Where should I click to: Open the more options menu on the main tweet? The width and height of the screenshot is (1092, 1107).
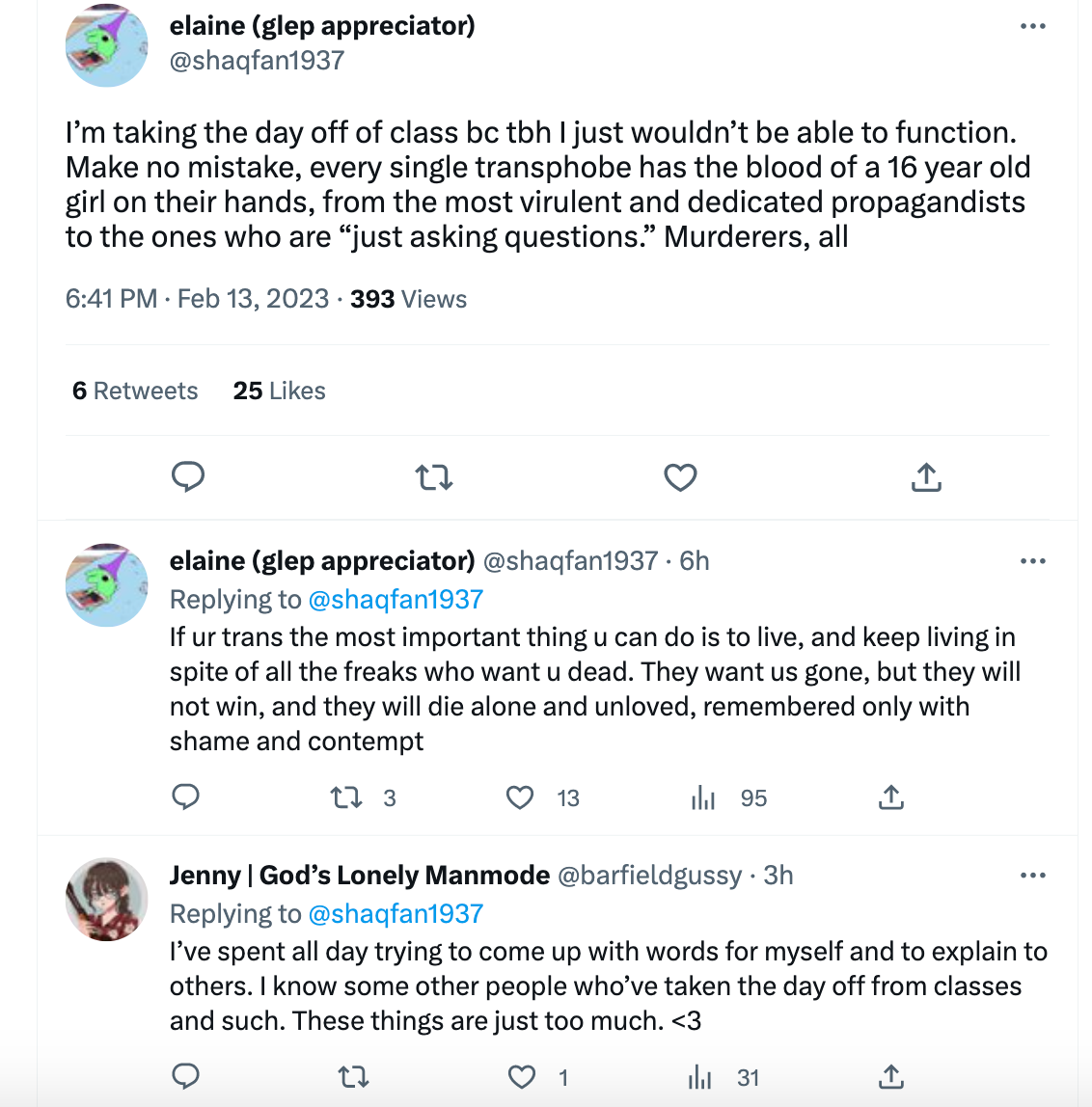click(1032, 26)
